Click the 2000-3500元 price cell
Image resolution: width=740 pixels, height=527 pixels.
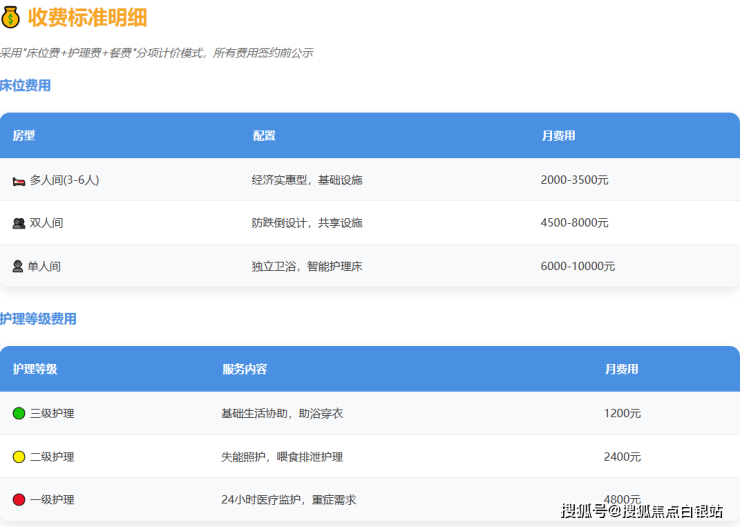tap(574, 180)
